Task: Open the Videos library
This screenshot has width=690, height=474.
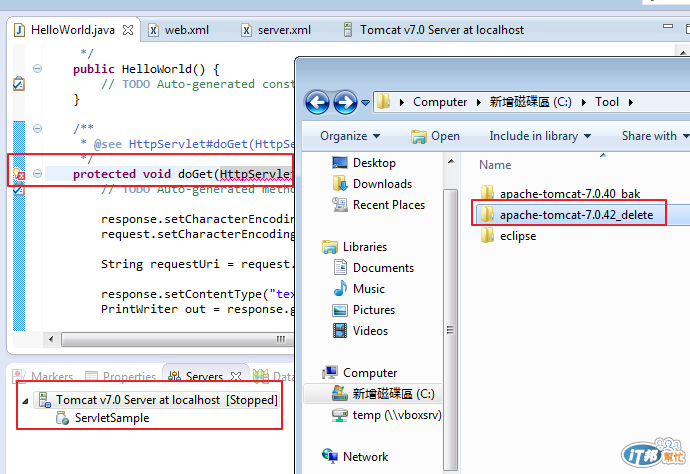Action: coord(360,331)
